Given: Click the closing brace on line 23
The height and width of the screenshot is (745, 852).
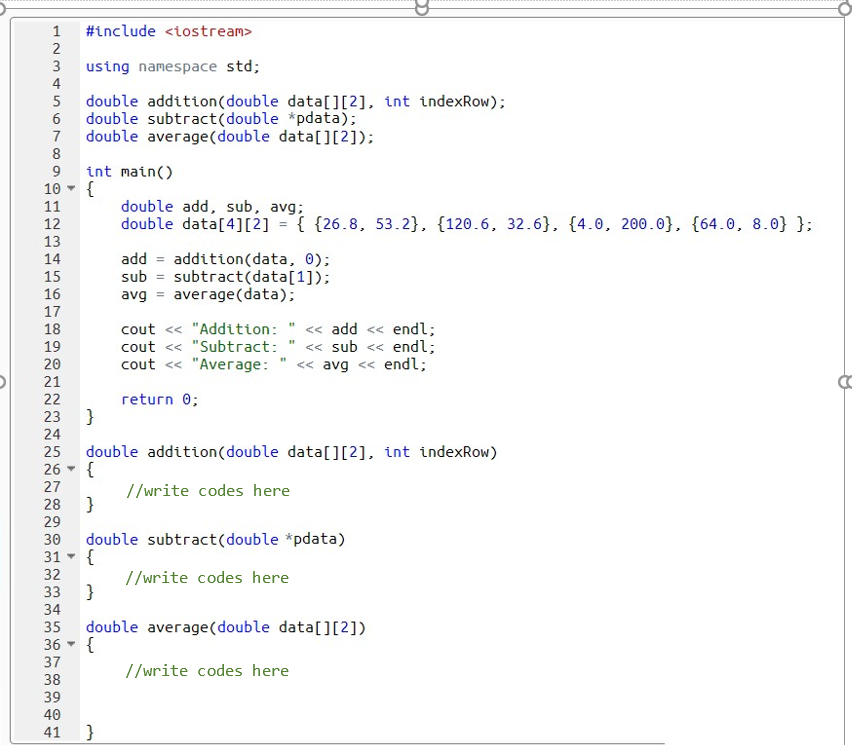Looking at the screenshot, I should tap(90, 417).
